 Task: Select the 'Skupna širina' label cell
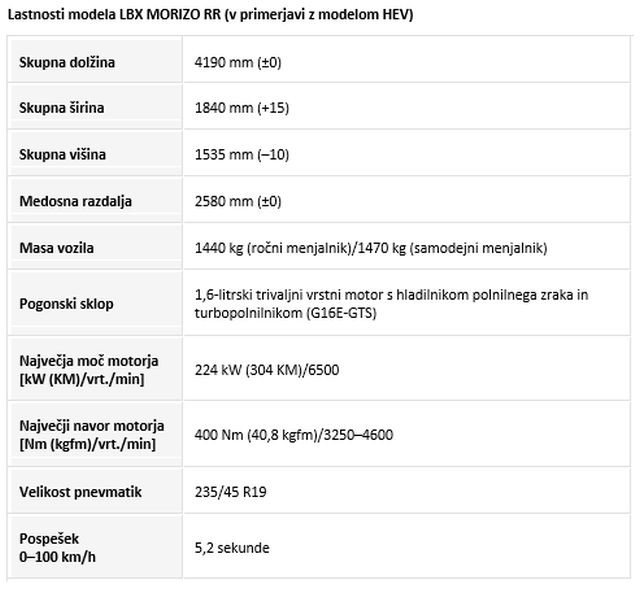62,108
